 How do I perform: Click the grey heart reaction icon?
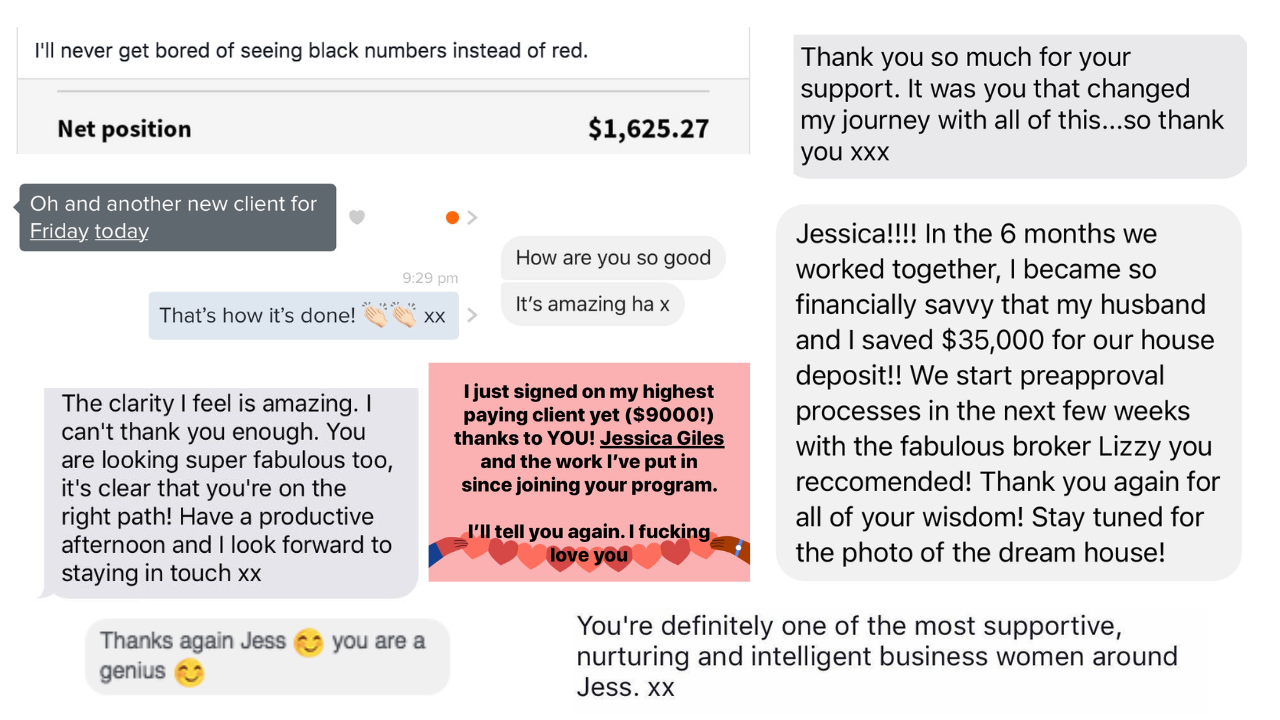(x=357, y=217)
